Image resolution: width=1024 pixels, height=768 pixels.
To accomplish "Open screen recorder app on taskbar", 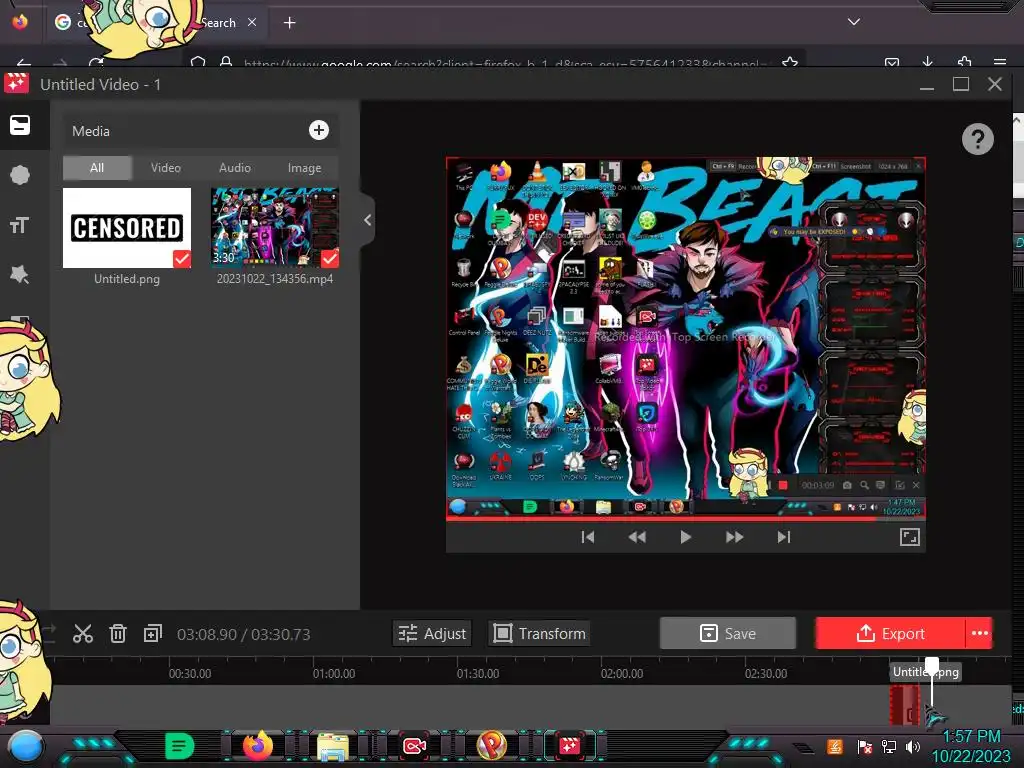I will click(414, 746).
